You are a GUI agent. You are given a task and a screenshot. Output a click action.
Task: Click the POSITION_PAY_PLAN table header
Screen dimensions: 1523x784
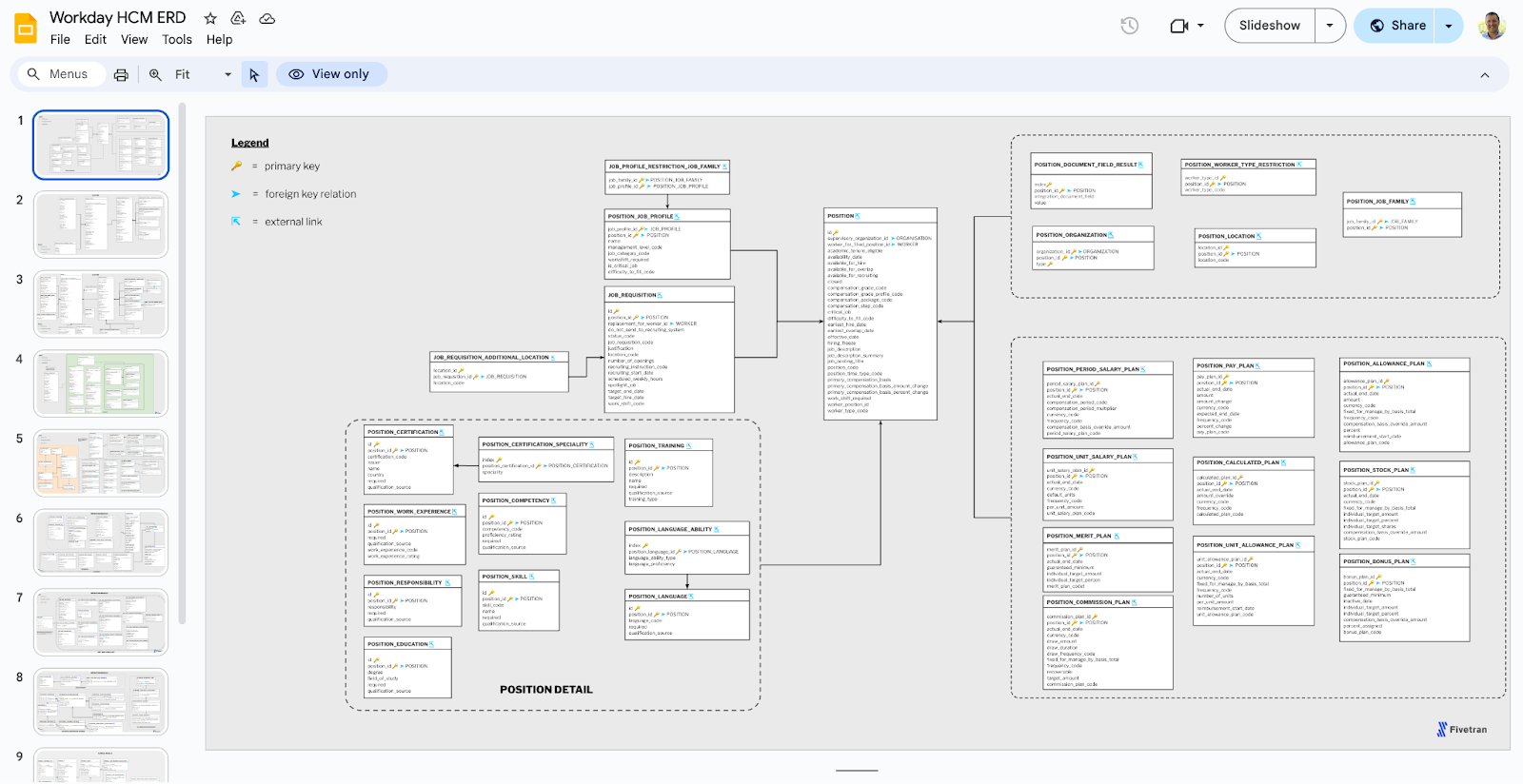pyautogui.click(x=1254, y=365)
